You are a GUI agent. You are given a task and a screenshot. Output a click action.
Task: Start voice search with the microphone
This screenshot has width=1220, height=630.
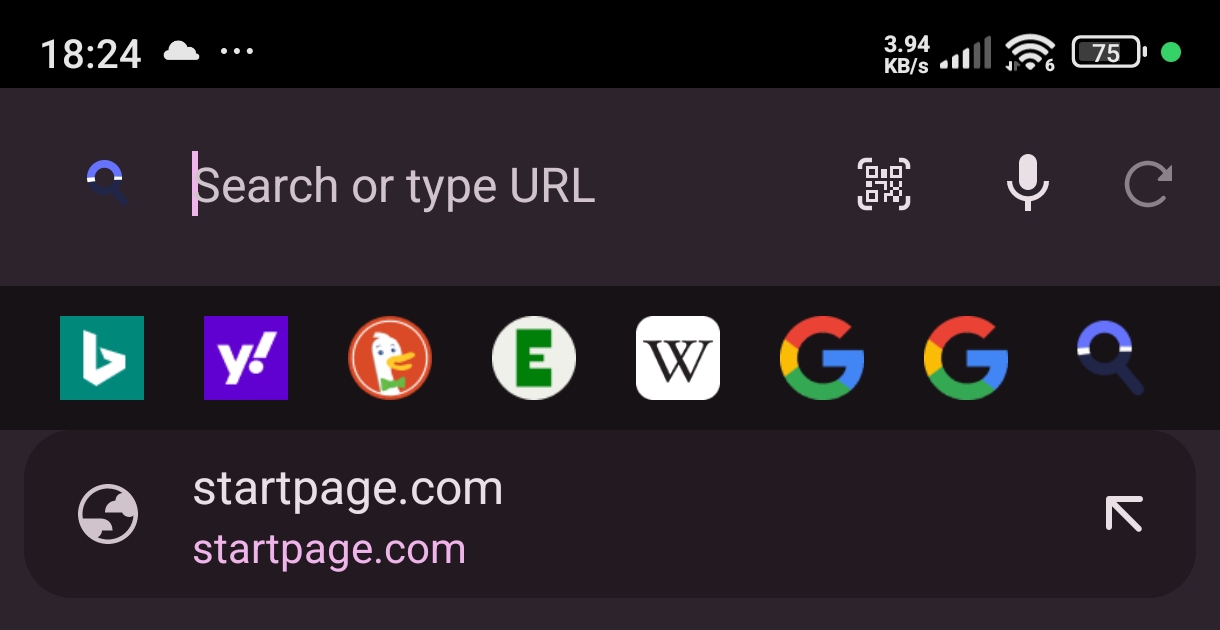[1027, 184]
